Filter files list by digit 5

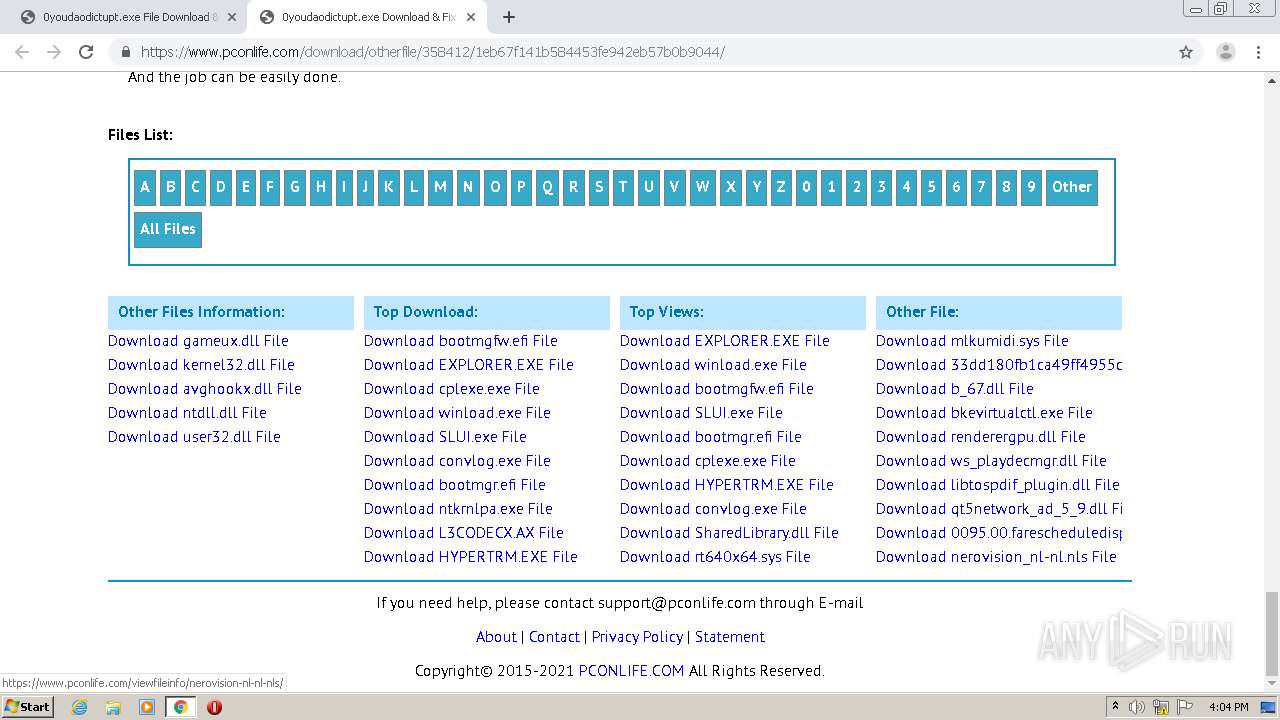931,187
